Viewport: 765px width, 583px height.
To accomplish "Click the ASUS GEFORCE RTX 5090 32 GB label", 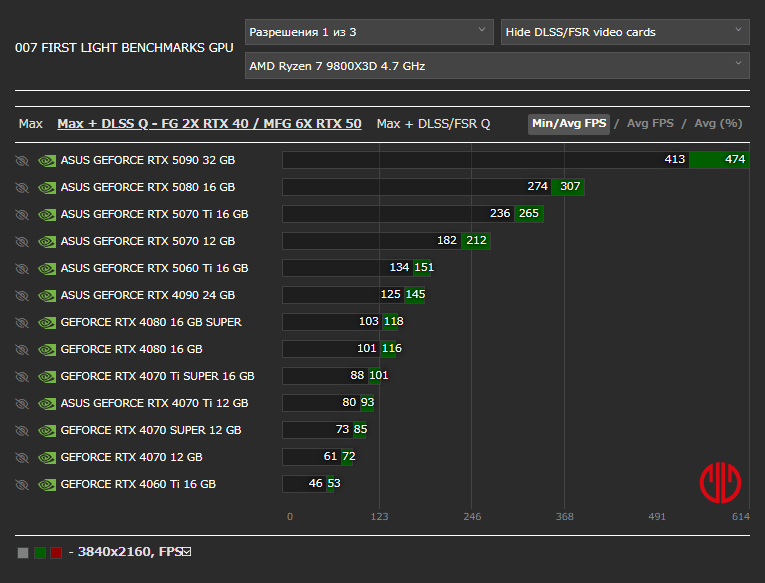I will (148, 160).
